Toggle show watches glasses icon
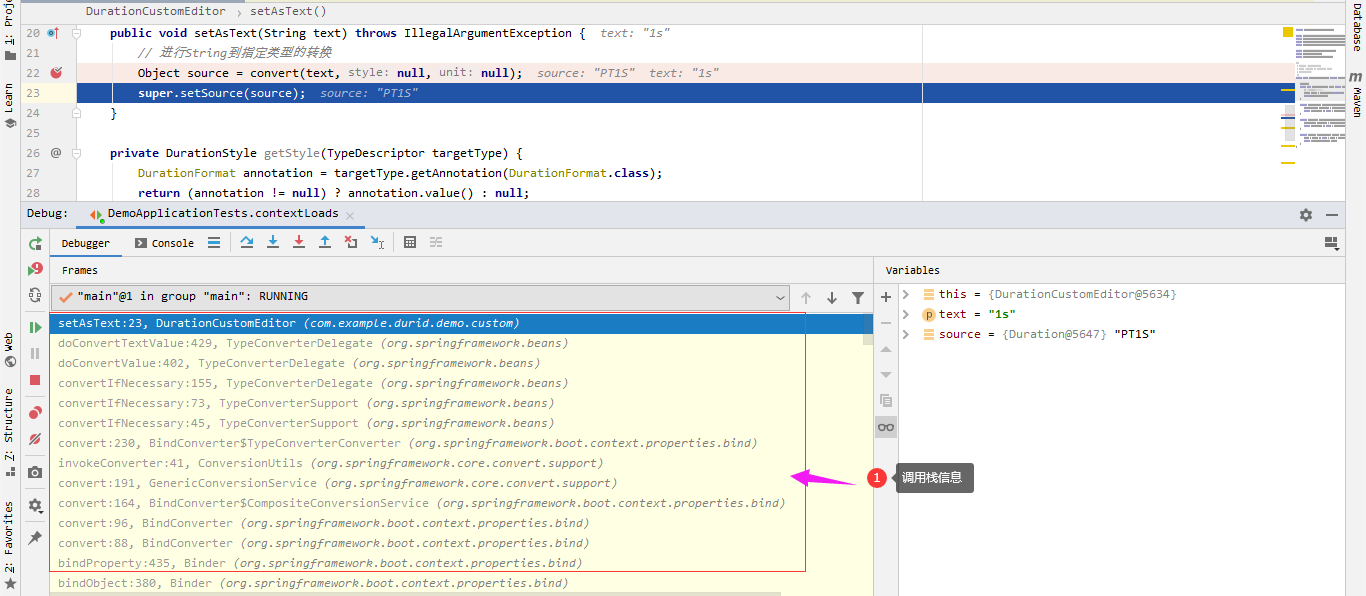 tap(886, 427)
